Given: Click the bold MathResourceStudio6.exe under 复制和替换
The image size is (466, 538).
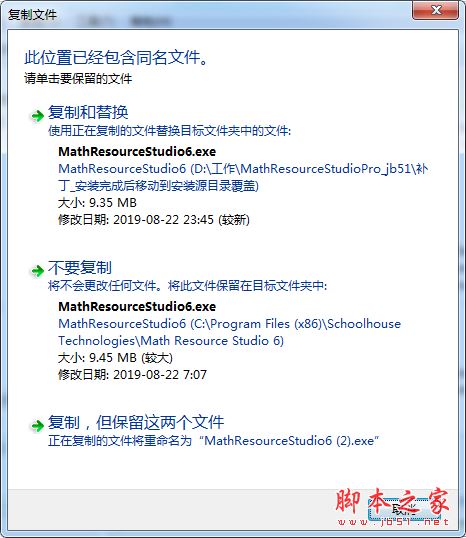Looking at the screenshot, I should (137, 151).
